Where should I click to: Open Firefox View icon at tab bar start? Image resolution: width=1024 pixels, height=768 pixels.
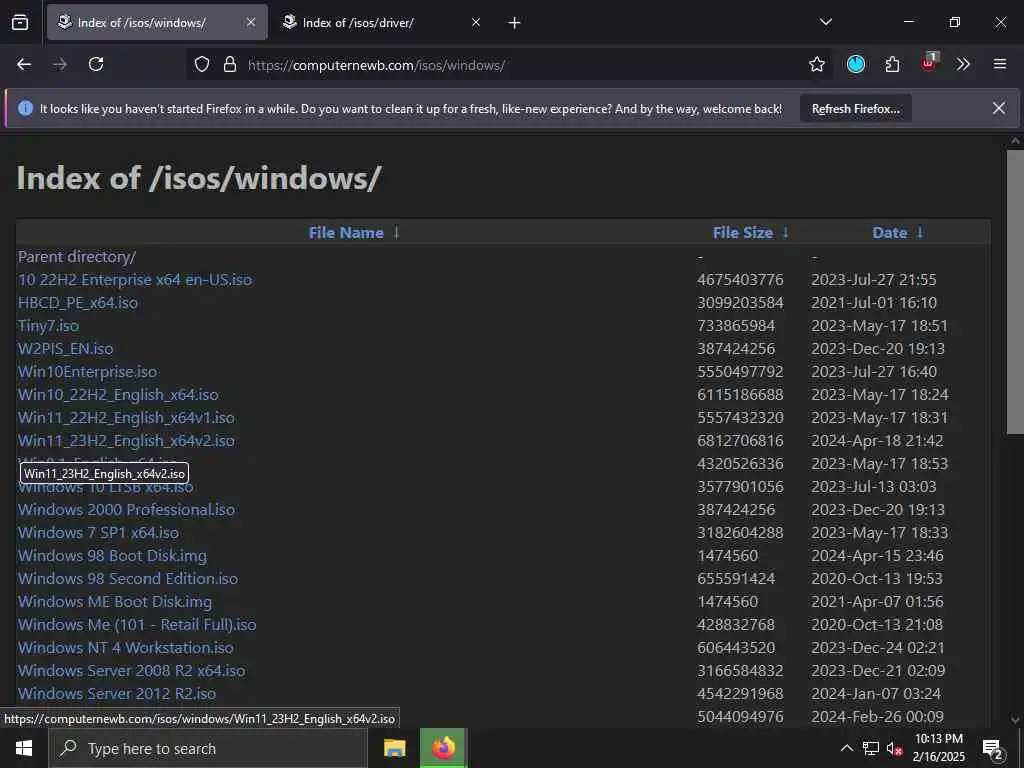[x=20, y=23]
